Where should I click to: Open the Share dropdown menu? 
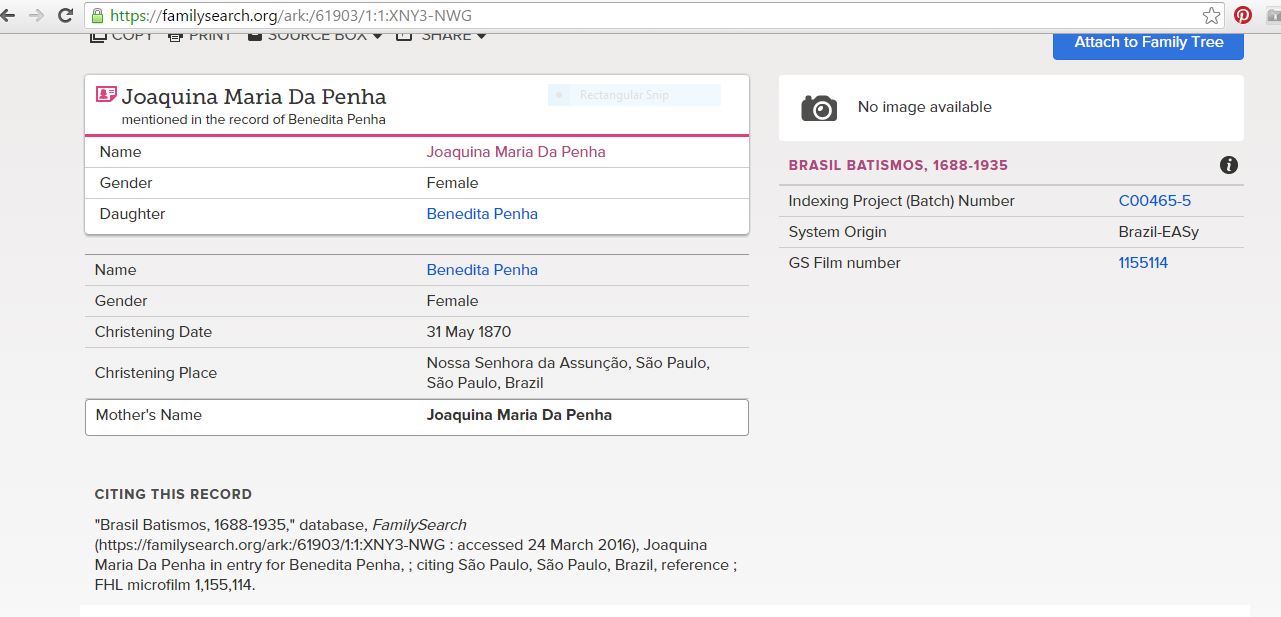tap(441, 36)
